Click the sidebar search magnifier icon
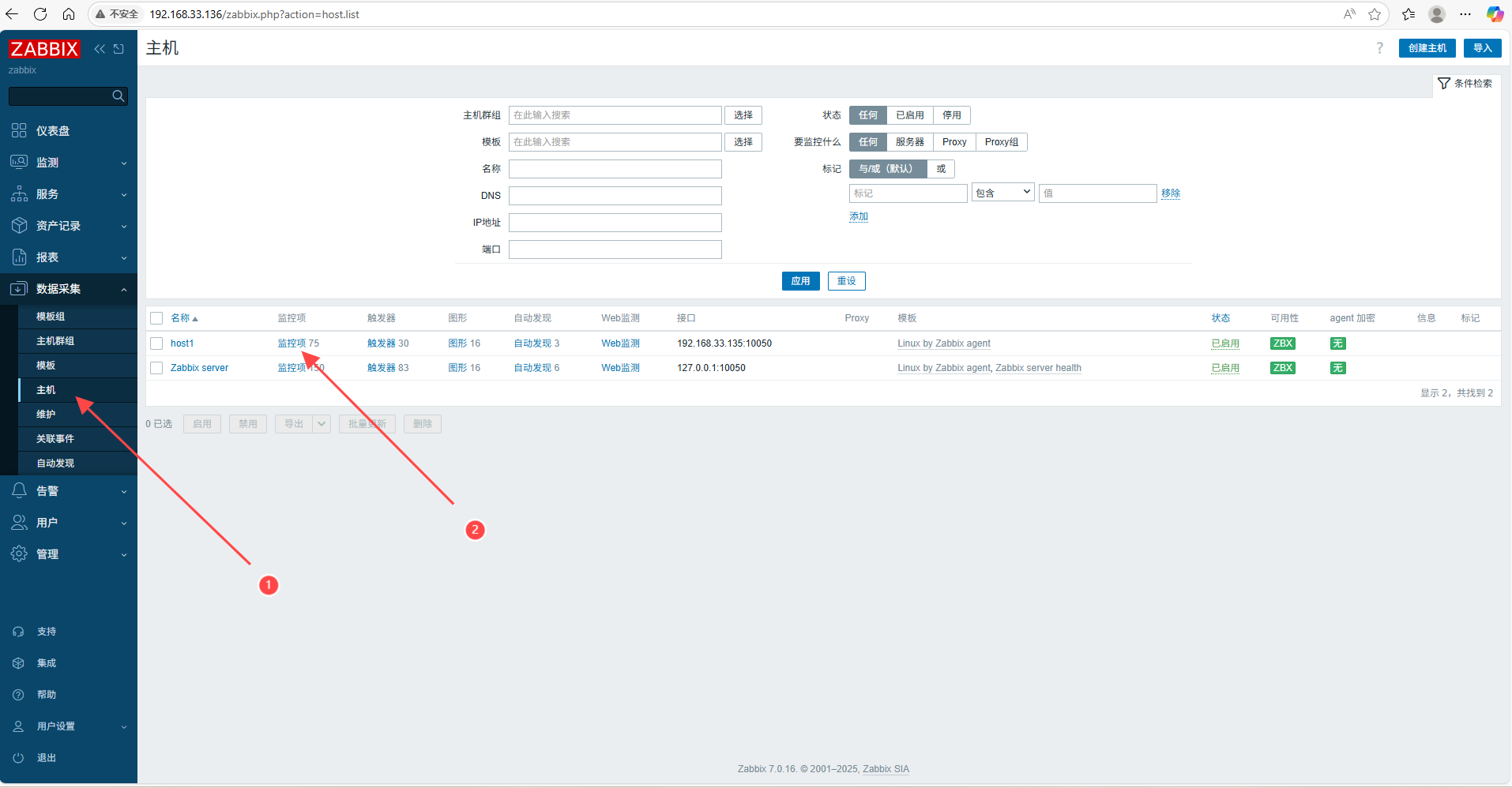The image size is (1512, 788). point(118,96)
